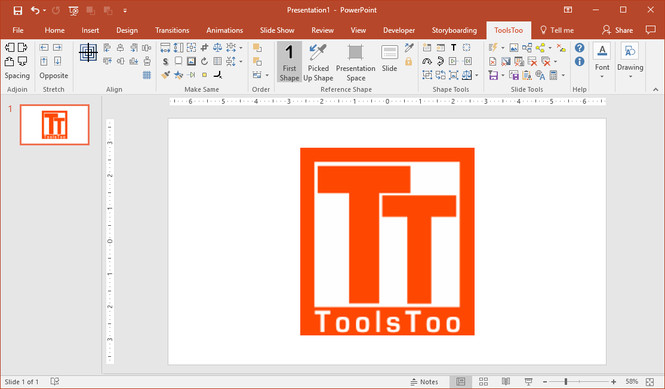The width and height of the screenshot is (665, 389).
Task: Click the Opposite button in Stretch group
Action: (54, 76)
